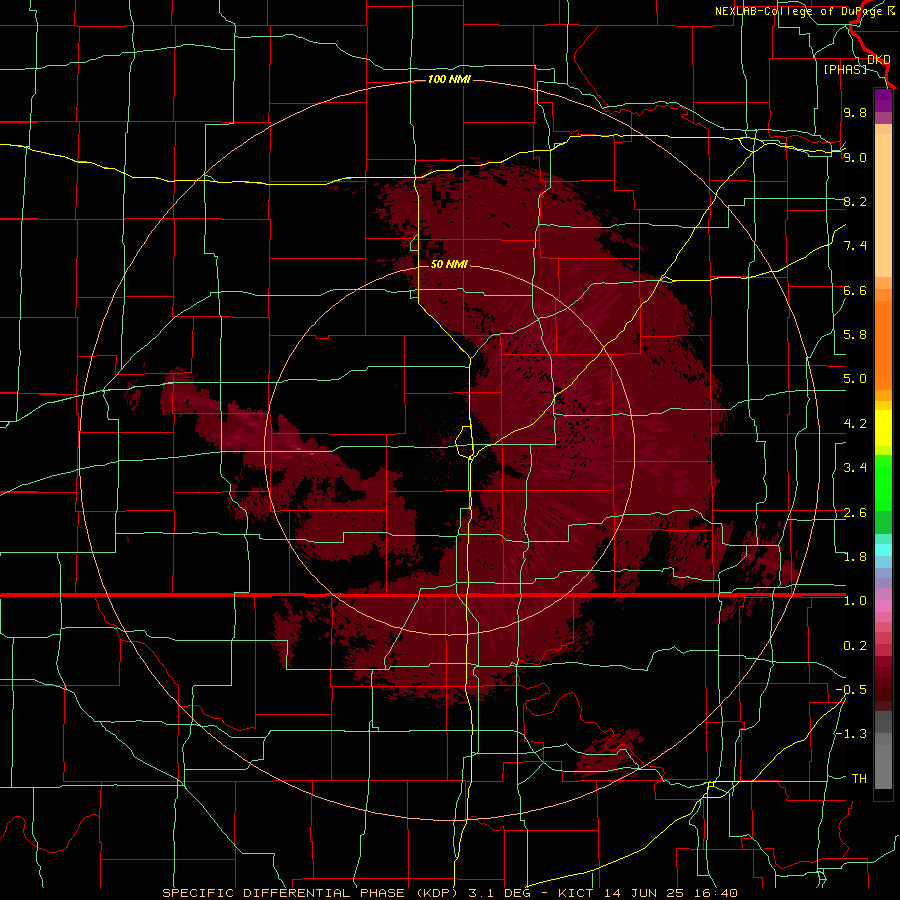
Task: Click the 2.6 scale label
Action: (x=855, y=513)
